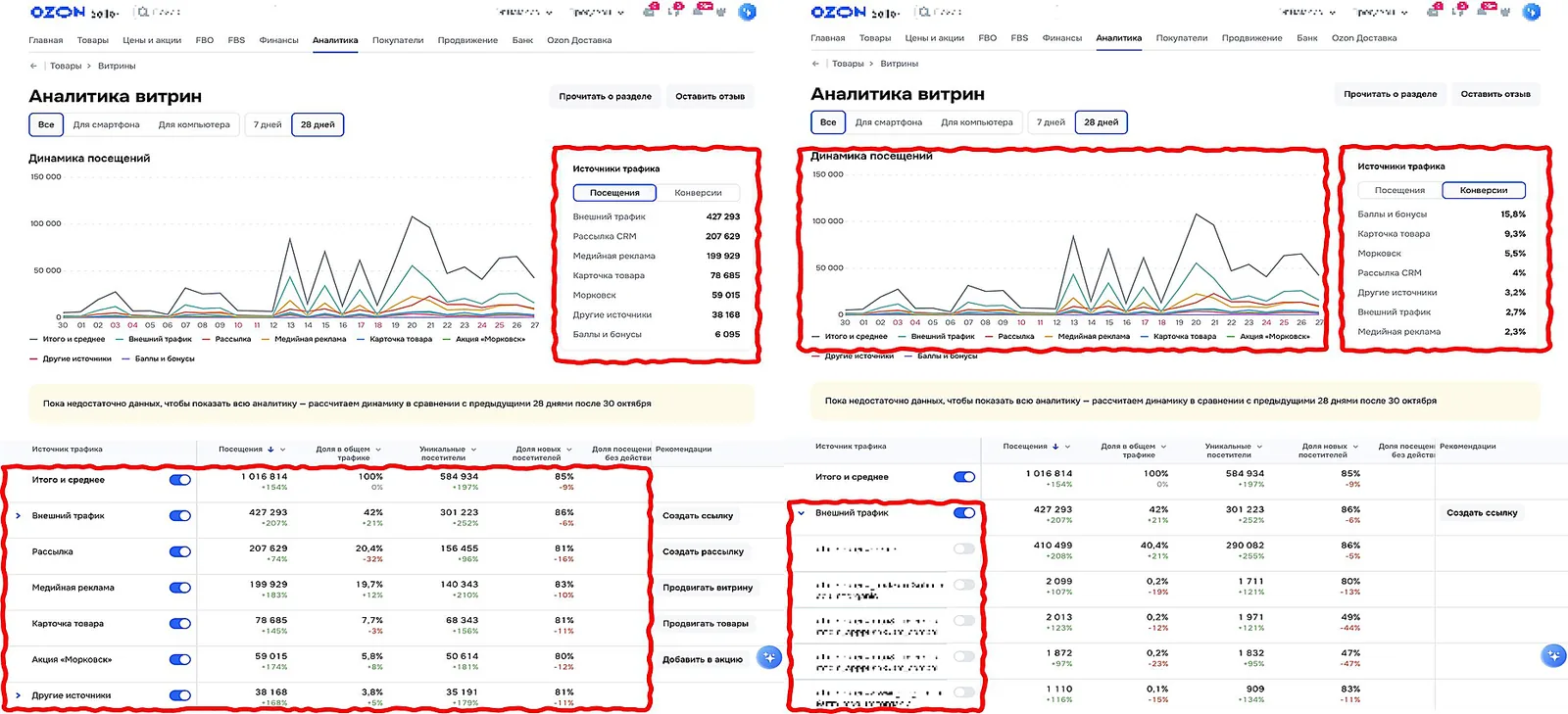The image size is (1568, 714).
Task: Click Прочитать о разделе, left screenshot
Action: (605, 96)
